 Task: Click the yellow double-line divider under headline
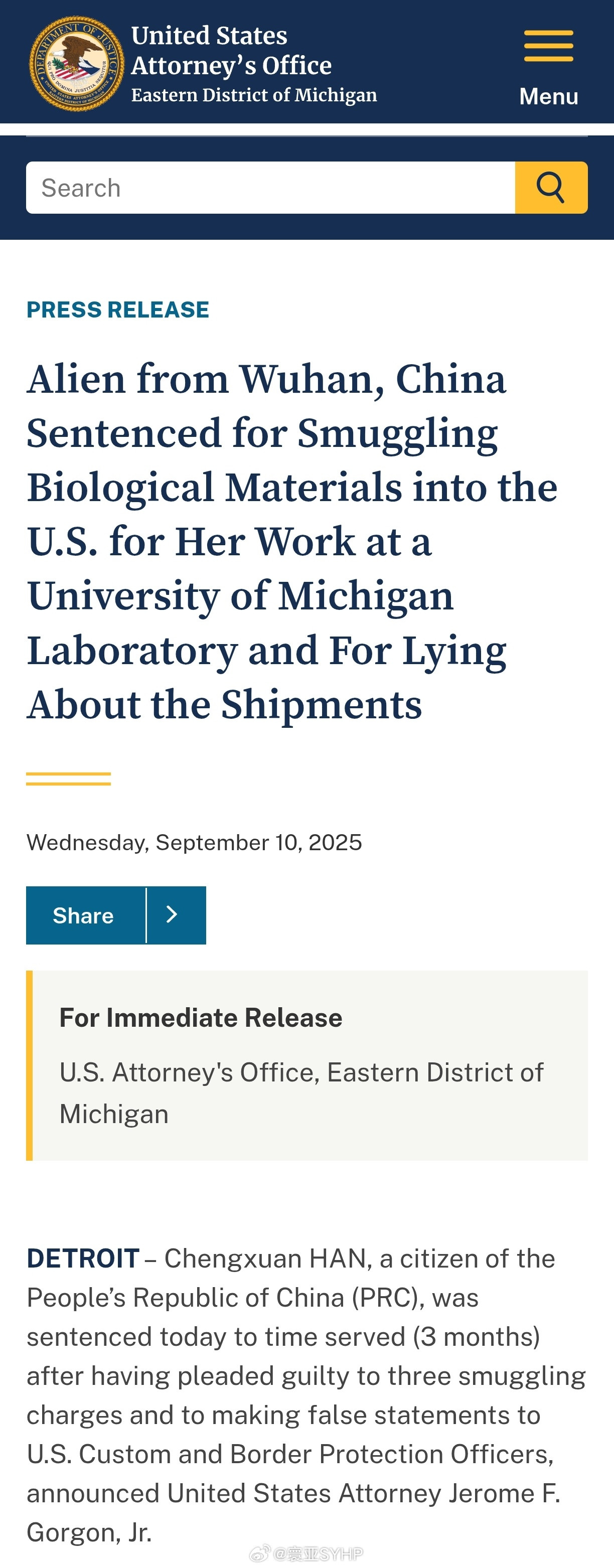pos(68,778)
